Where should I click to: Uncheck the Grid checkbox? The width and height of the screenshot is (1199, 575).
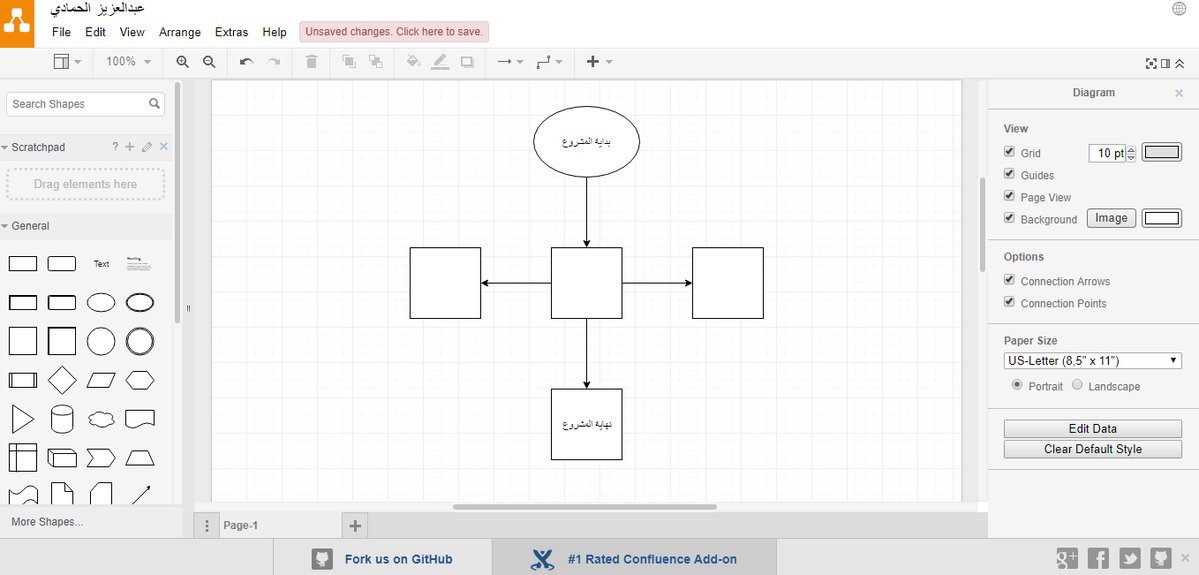point(1009,152)
